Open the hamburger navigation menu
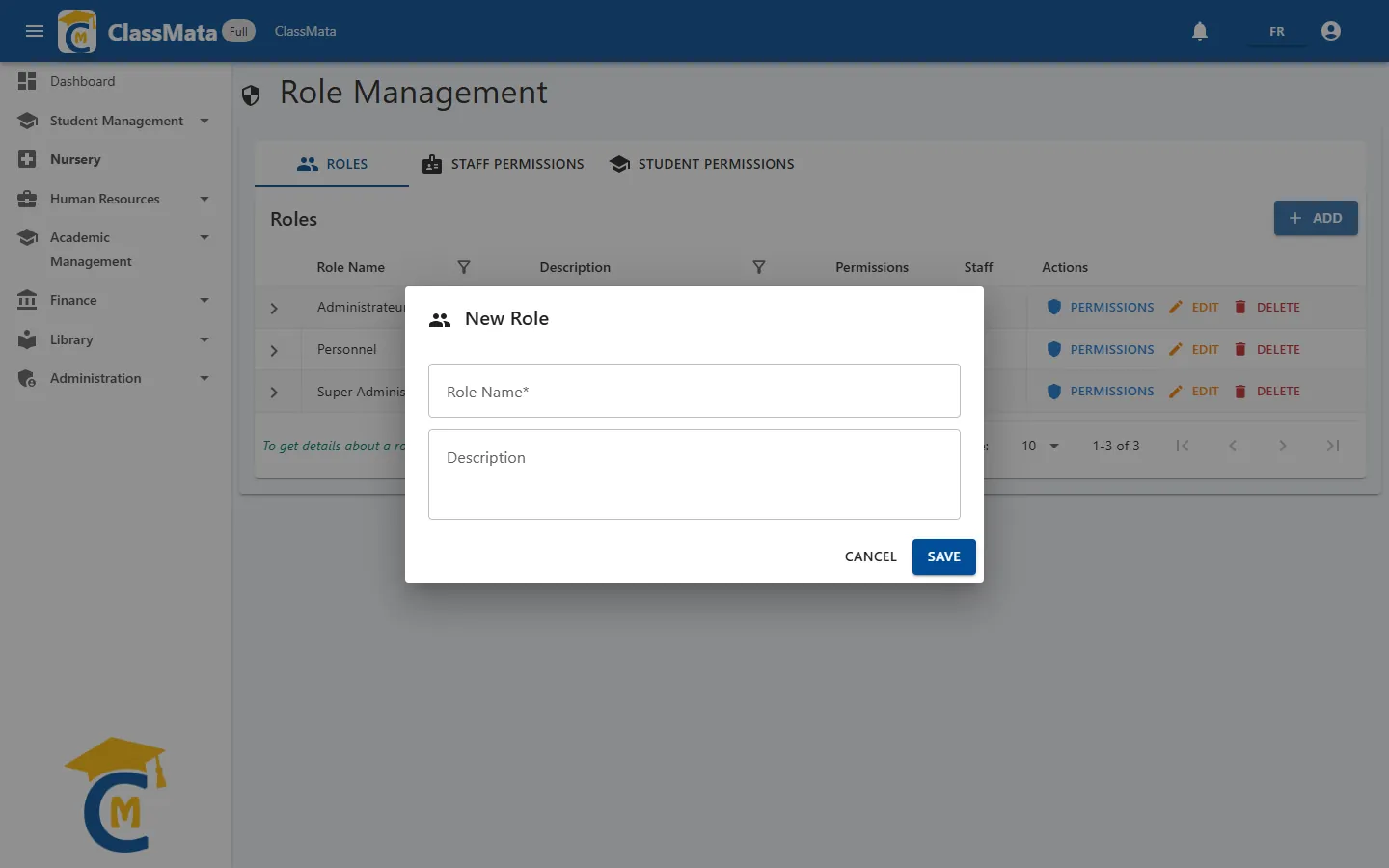 35,31
